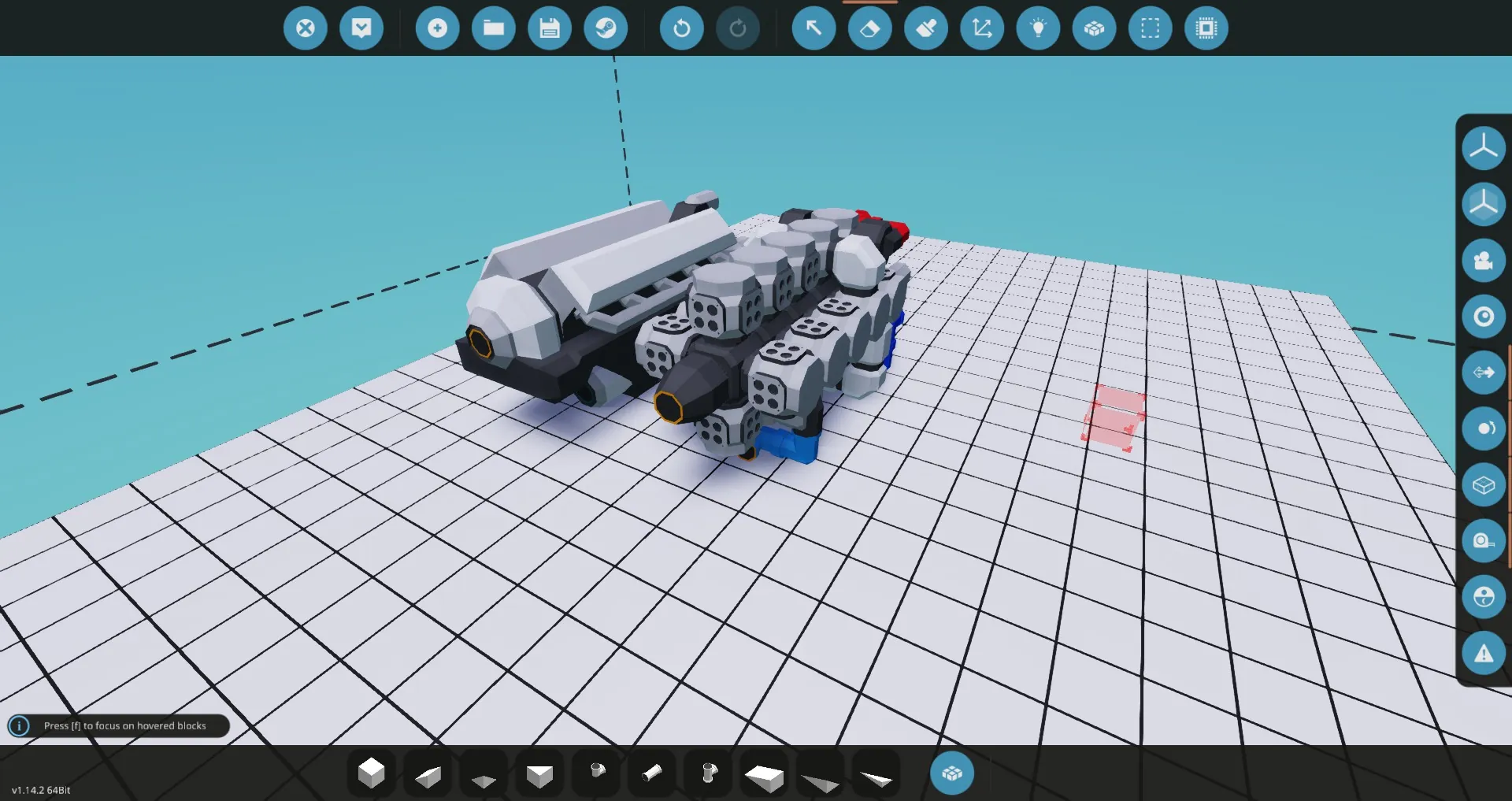Toggle the camera mode button

tap(1484, 261)
